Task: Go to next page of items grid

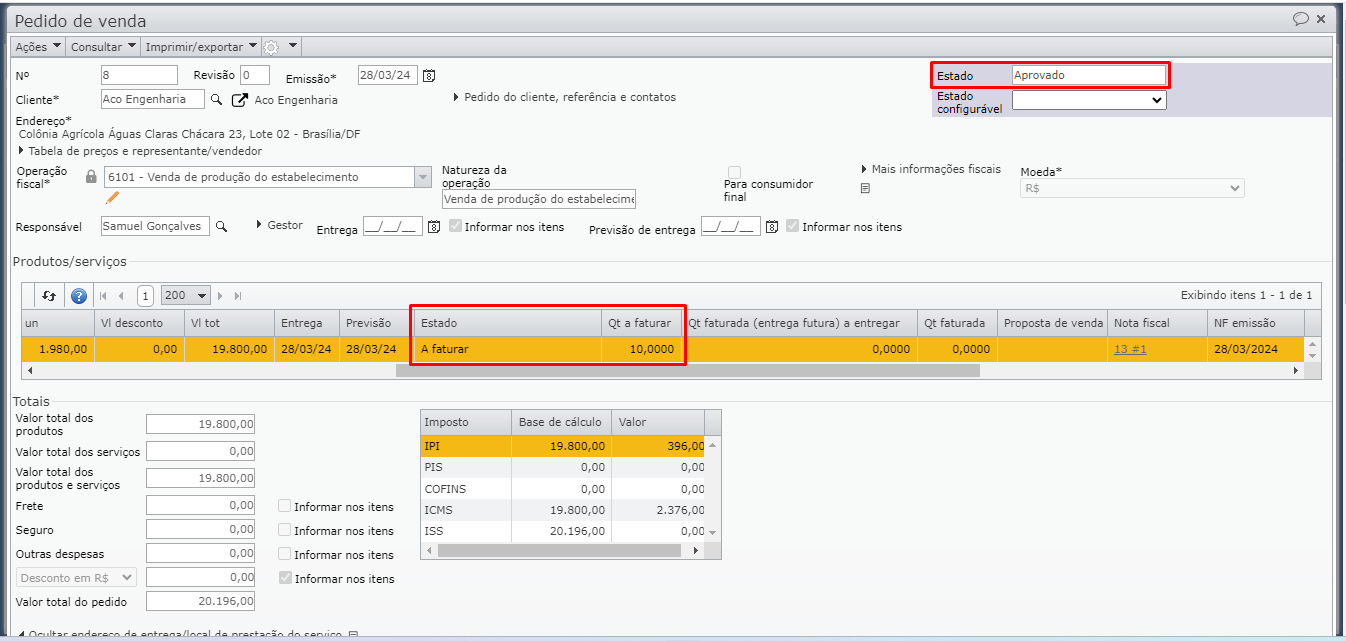Action: coord(221,296)
